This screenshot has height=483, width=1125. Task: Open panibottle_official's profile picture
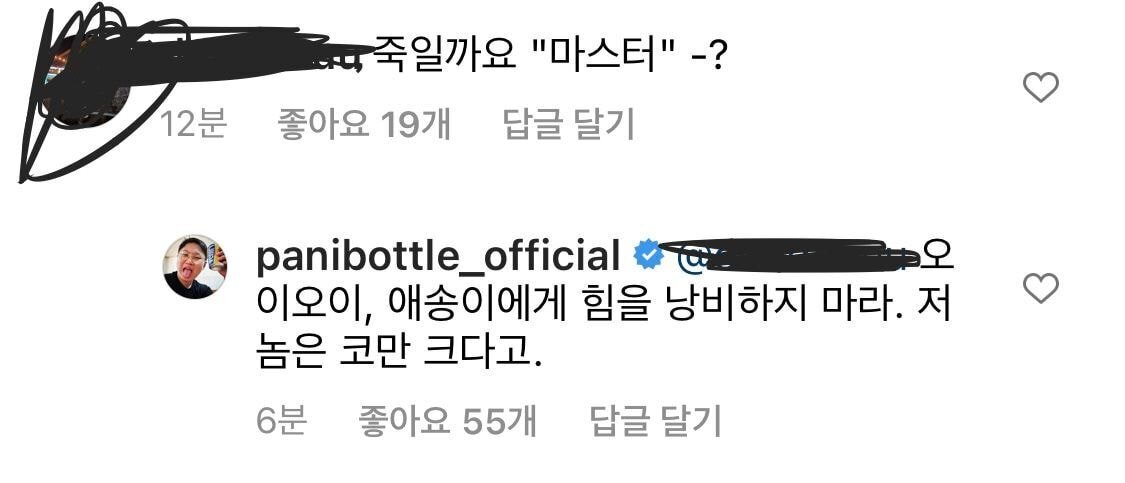(195, 266)
